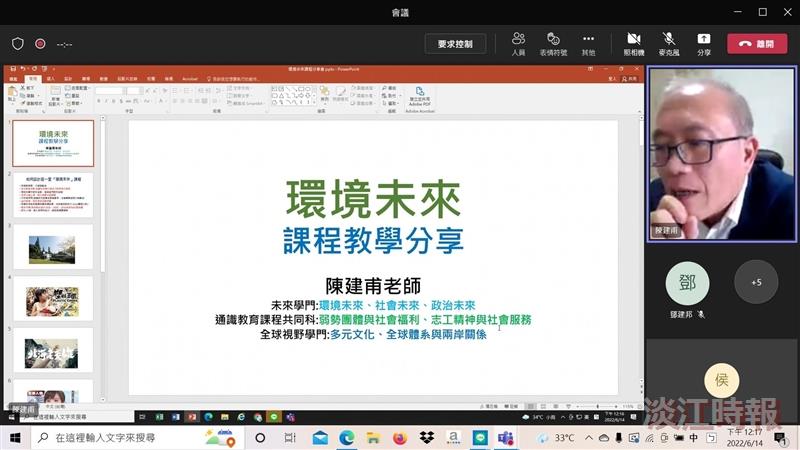Select the 陳建甫 speaker video tile
This screenshot has height=450, width=800.
[721, 154]
